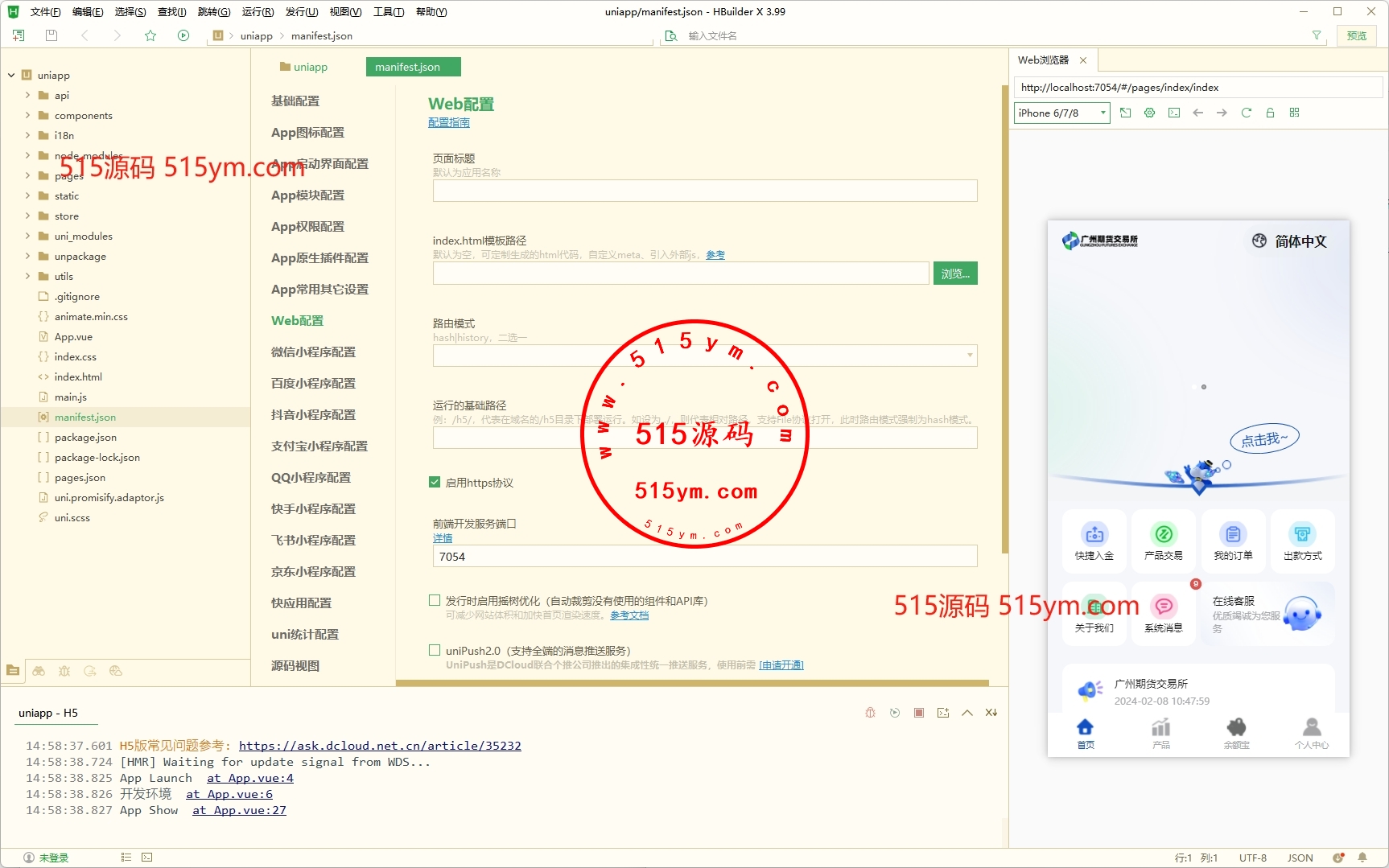Click the bookmark star icon
Image resolution: width=1389 pixels, height=868 pixels.
tap(150, 35)
